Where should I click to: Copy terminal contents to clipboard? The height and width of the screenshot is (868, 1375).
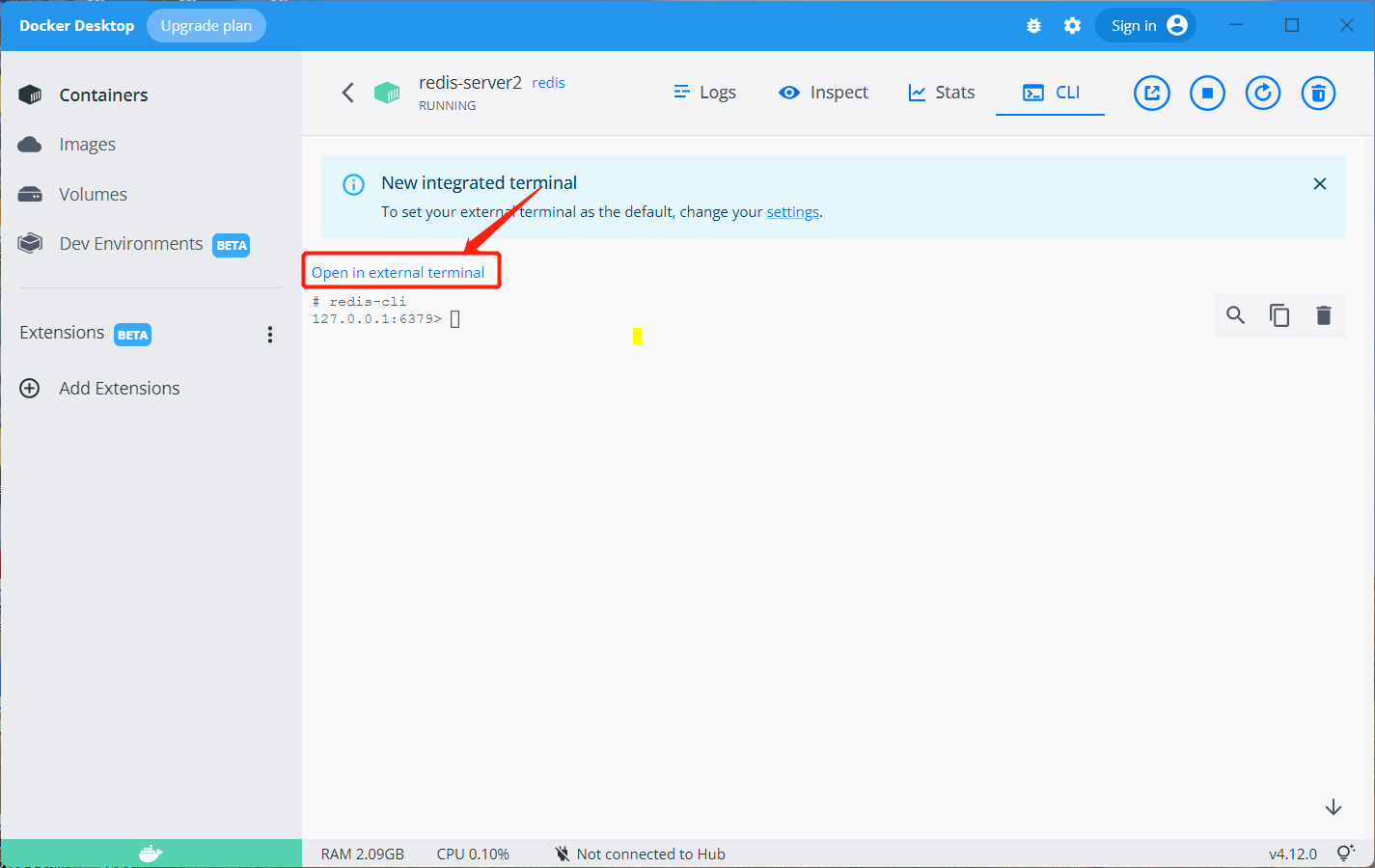point(1279,315)
